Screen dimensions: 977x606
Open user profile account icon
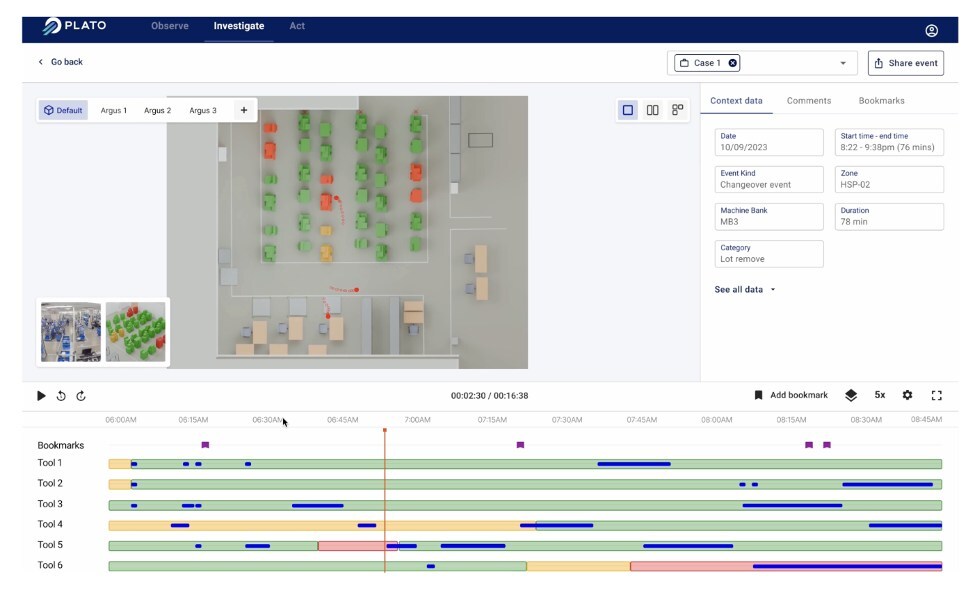coord(932,31)
